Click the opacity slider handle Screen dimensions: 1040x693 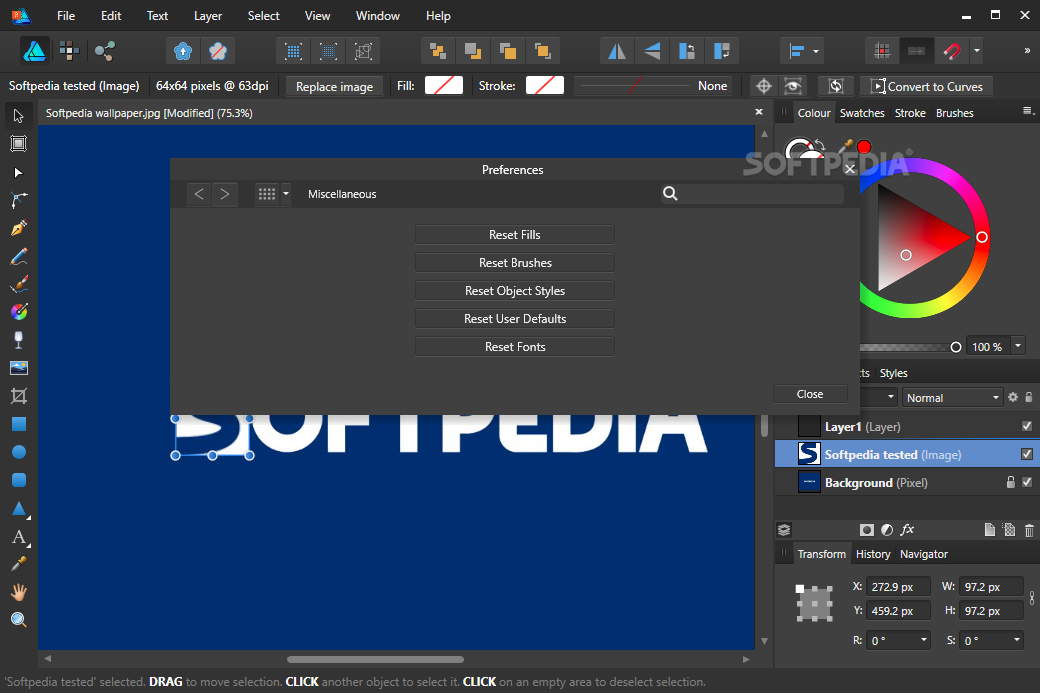pyautogui.click(x=956, y=347)
